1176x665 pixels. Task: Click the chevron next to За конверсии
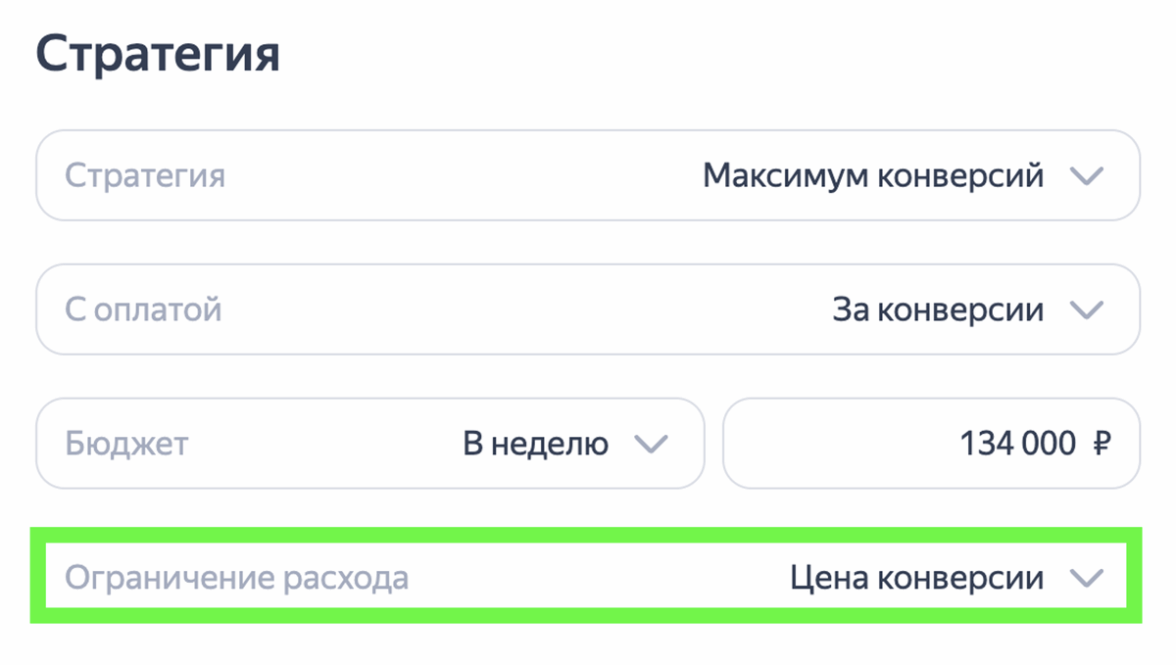coord(1086,310)
